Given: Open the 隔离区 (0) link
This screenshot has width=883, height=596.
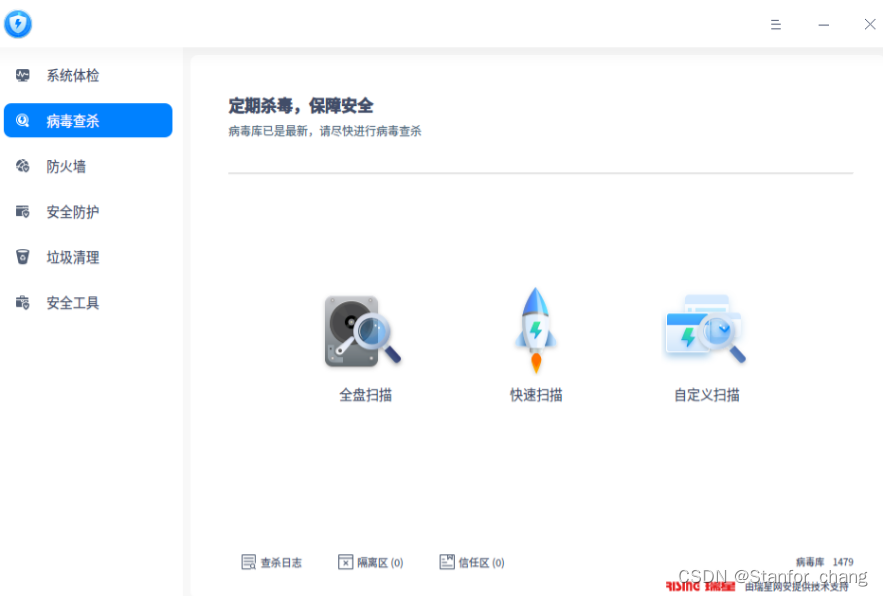Looking at the screenshot, I should click(380, 563).
